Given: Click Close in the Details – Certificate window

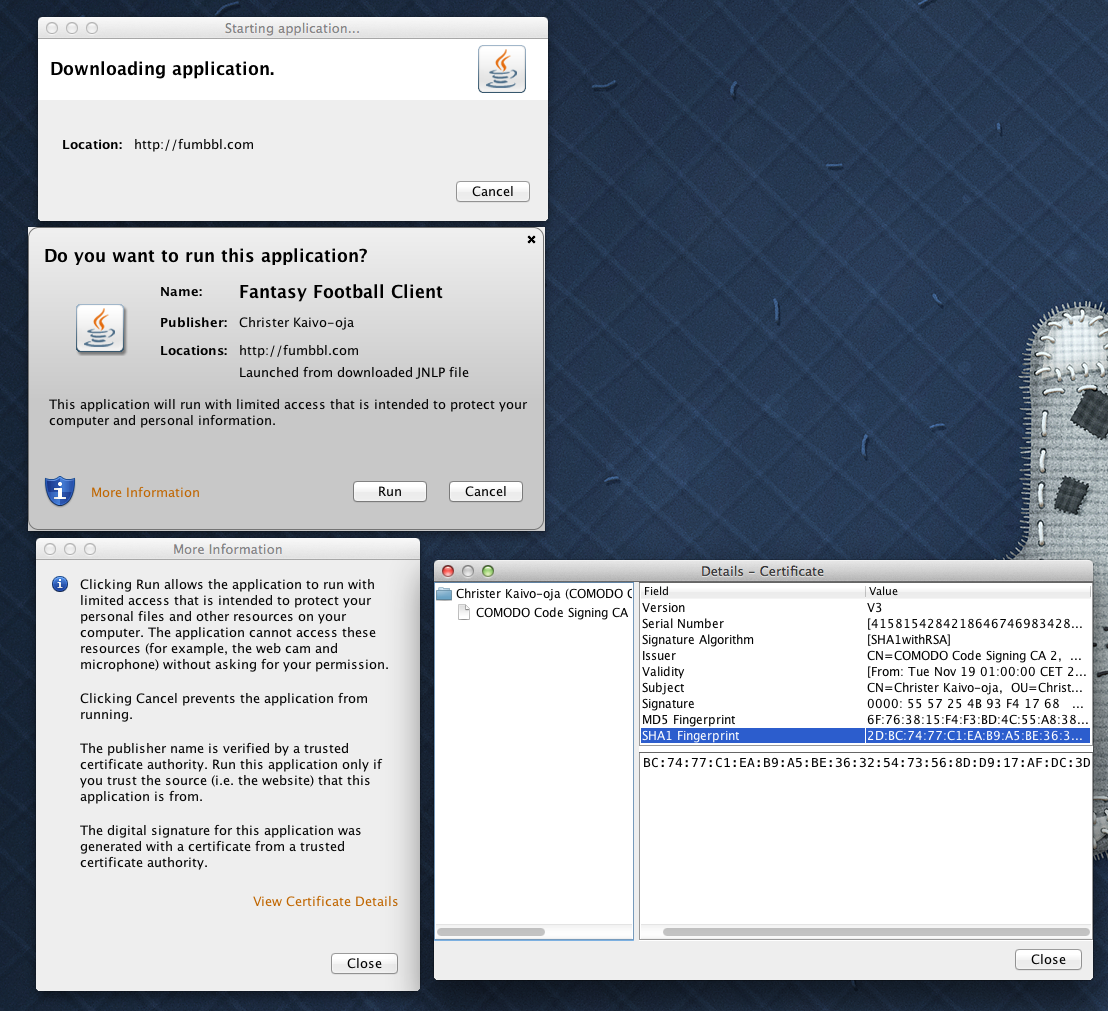Looking at the screenshot, I should 1049,959.
